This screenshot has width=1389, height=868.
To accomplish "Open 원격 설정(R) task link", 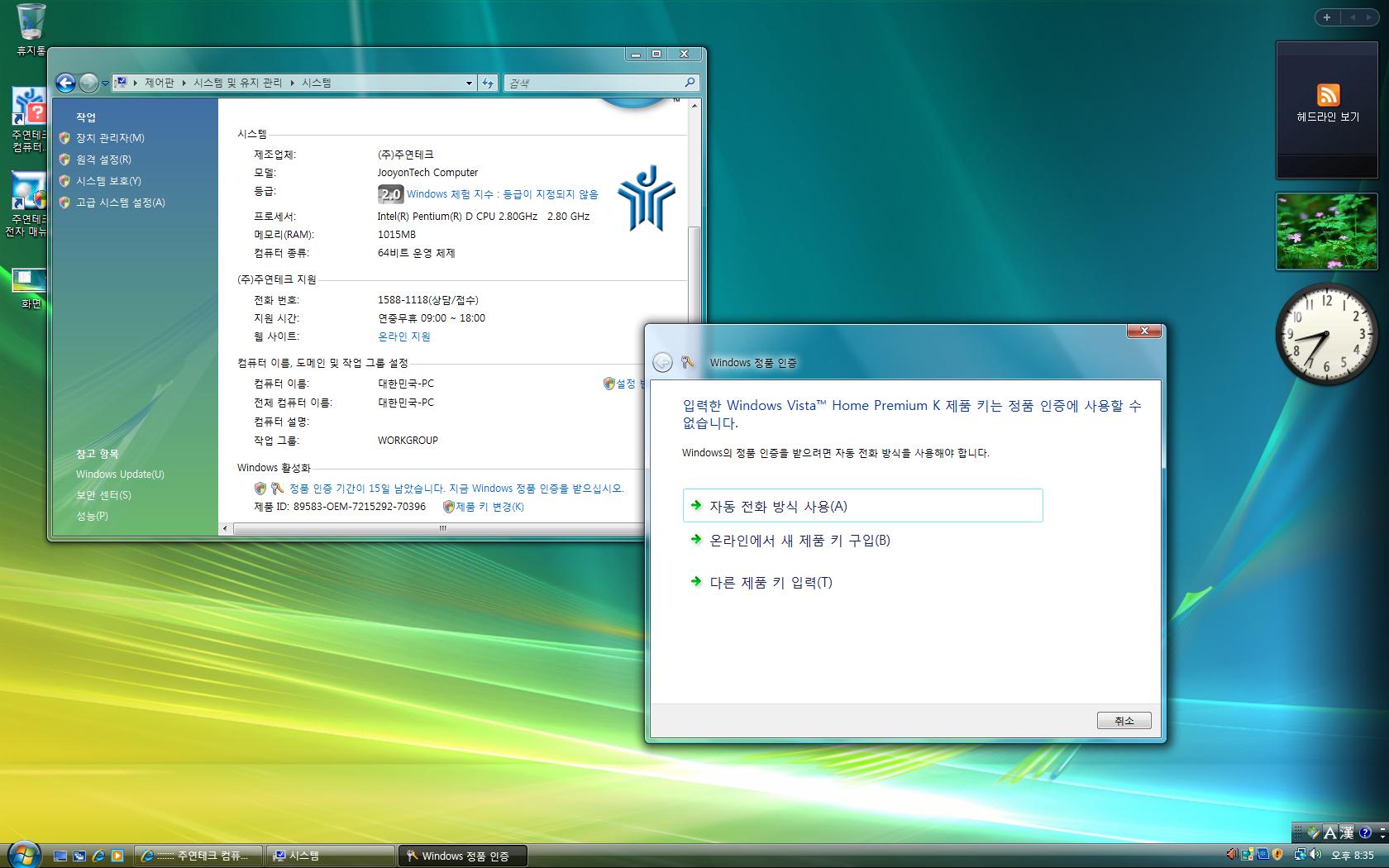I will [103, 160].
